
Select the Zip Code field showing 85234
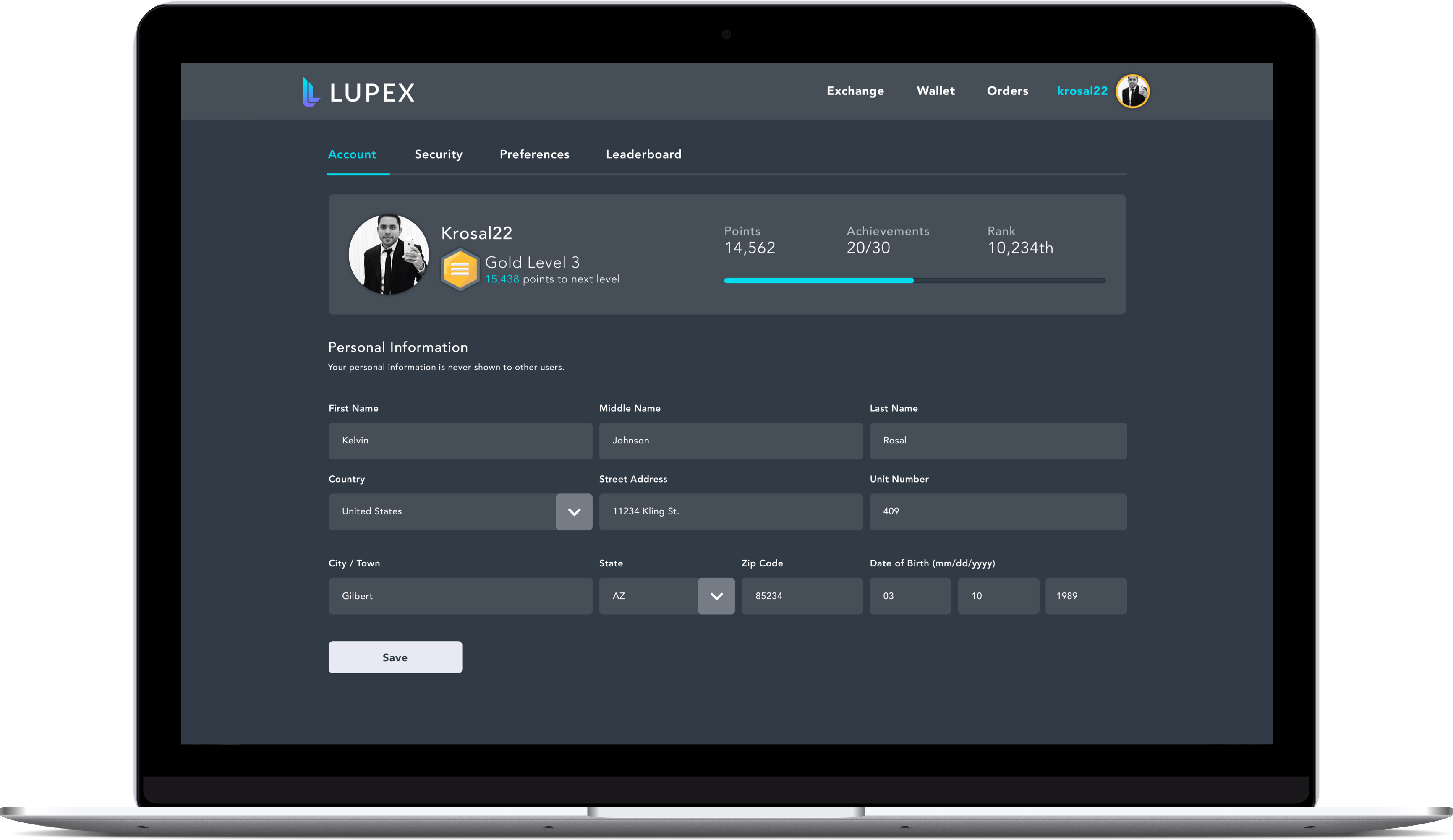pyautogui.click(x=802, y=595)
